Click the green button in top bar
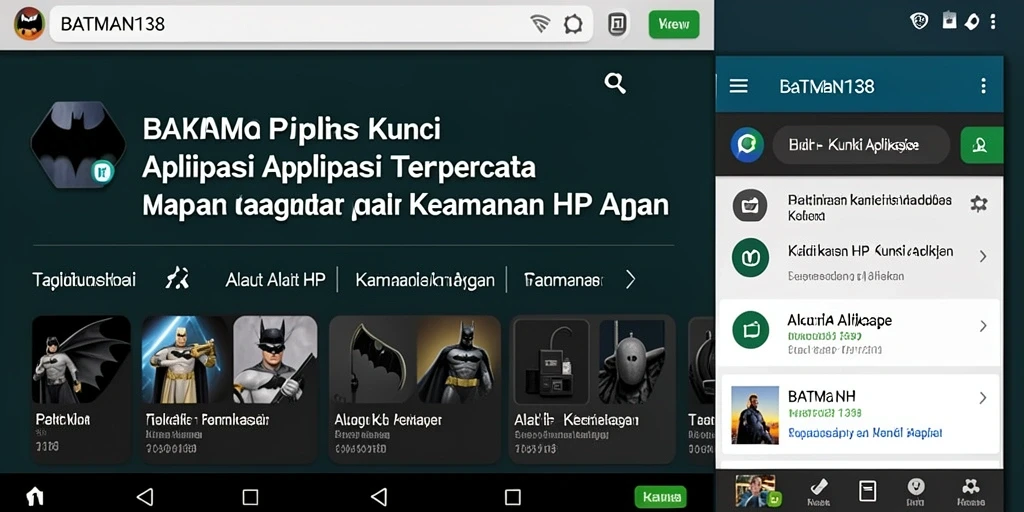1024x512 pixels. pos(673,25)
